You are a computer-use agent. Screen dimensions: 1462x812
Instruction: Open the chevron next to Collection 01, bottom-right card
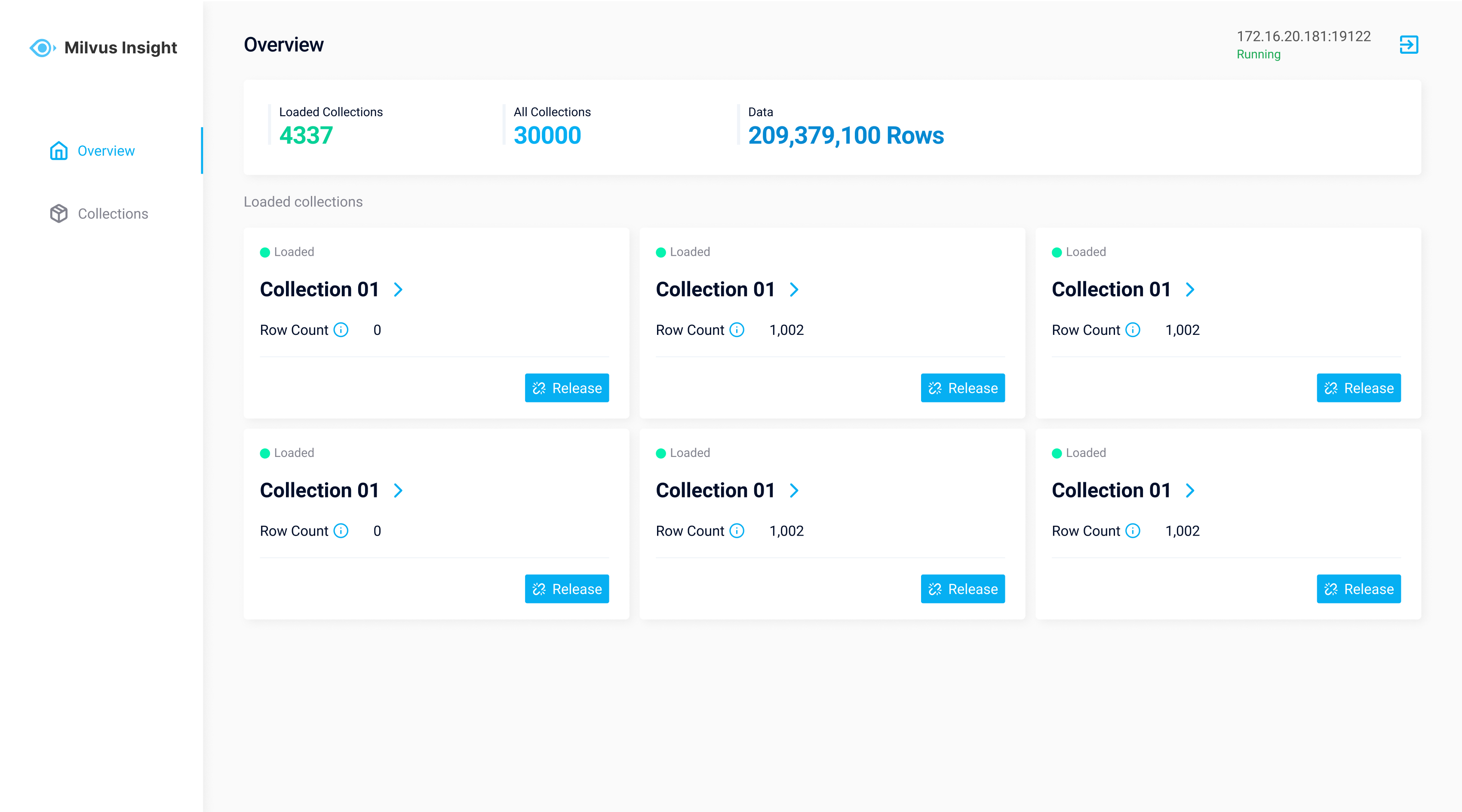(1191, 490)
